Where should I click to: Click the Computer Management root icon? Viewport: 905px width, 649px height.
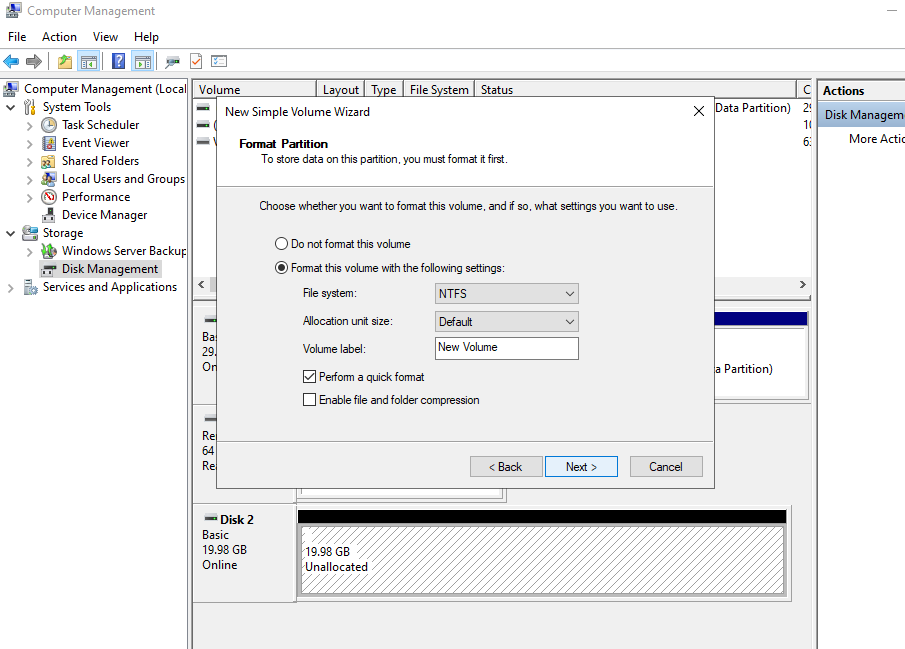tap(11, 89)
